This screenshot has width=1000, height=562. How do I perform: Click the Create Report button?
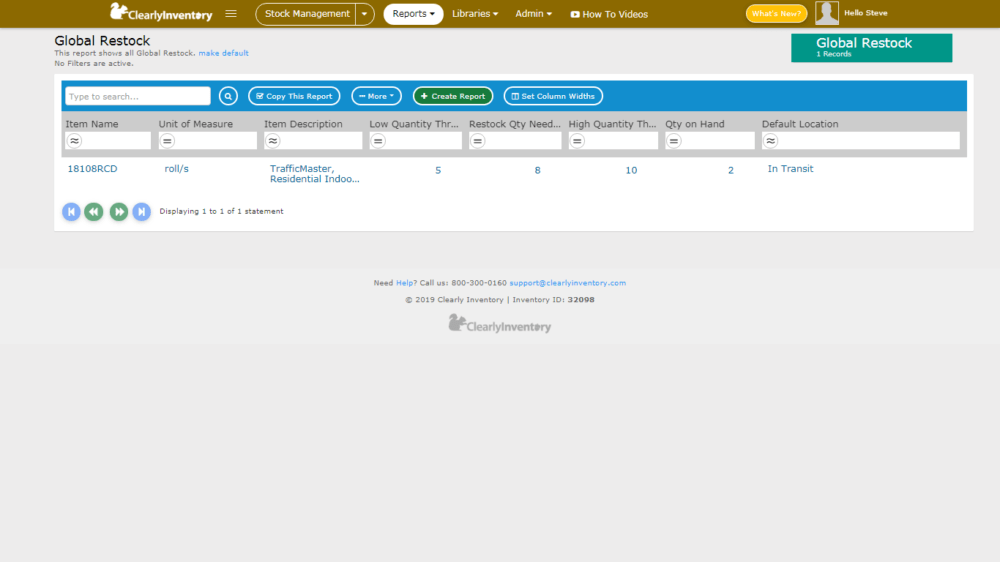click(x=453, y=96)
